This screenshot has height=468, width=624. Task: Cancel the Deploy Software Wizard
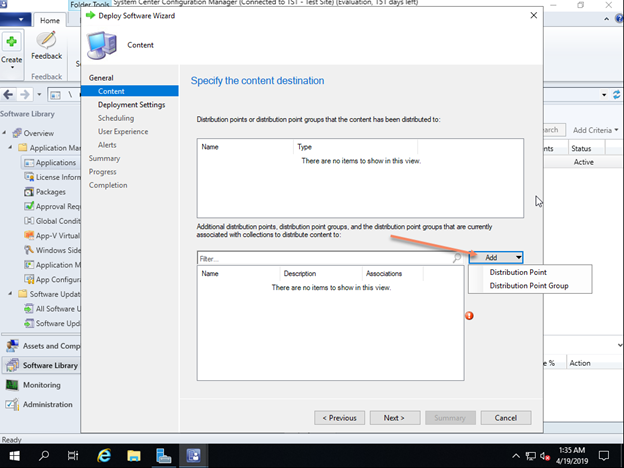tap(506, 418)
